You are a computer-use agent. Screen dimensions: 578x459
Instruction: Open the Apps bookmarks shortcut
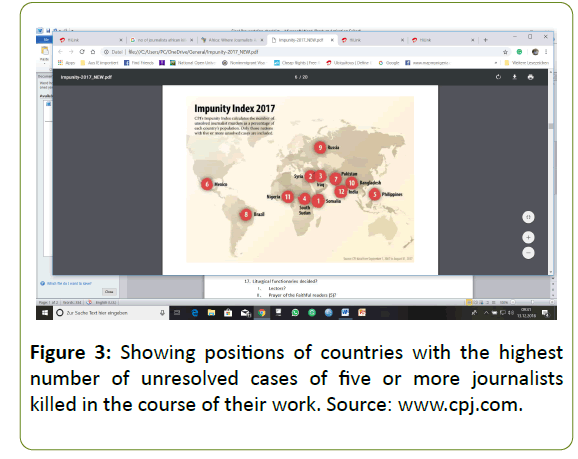coord(66,63)
